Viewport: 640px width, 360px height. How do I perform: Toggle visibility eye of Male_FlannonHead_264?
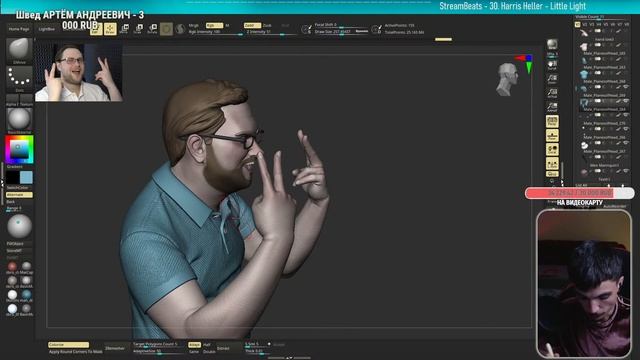coord(626,101)
